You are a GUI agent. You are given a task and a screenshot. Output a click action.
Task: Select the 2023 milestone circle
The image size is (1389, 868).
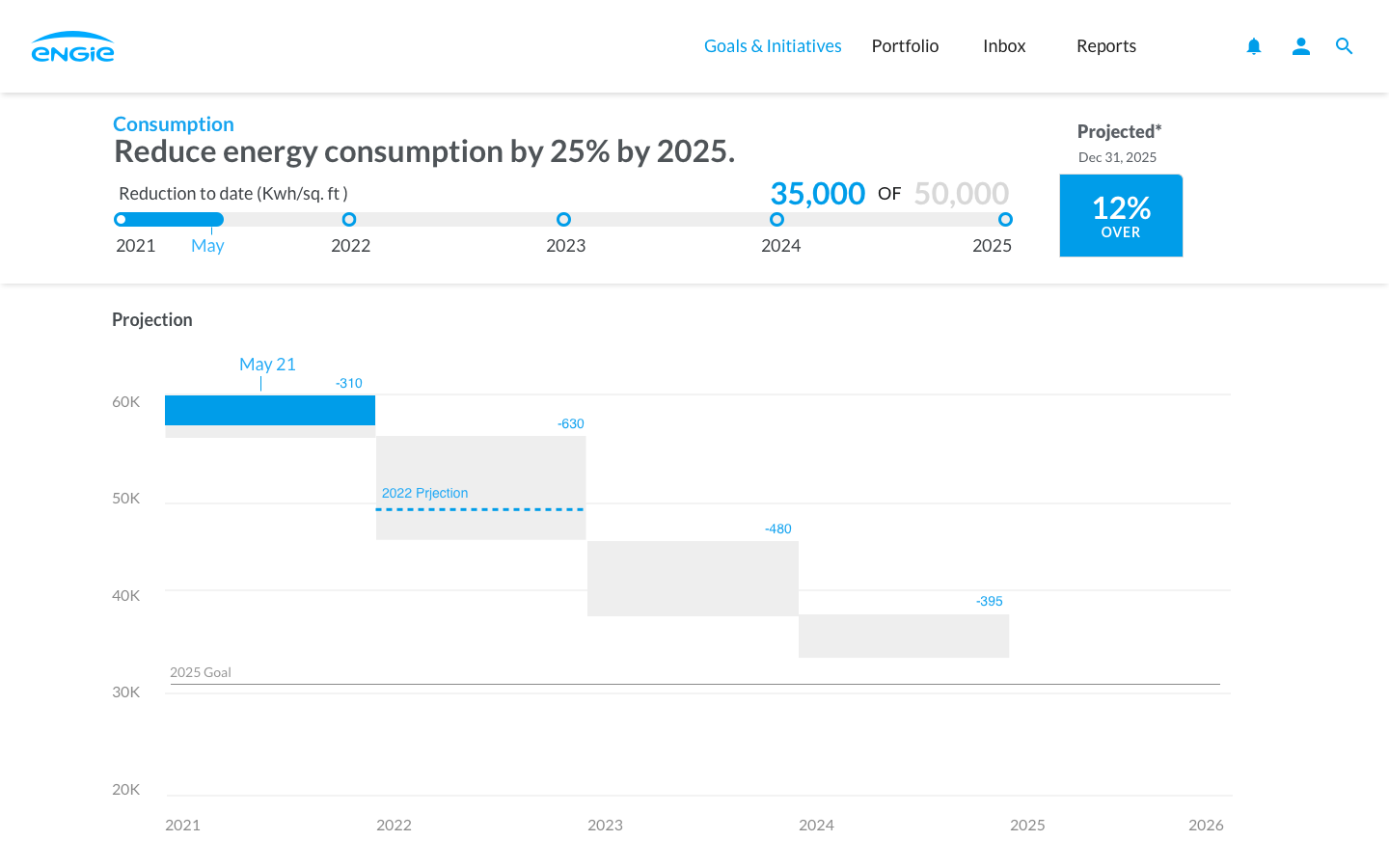[564, 220]
